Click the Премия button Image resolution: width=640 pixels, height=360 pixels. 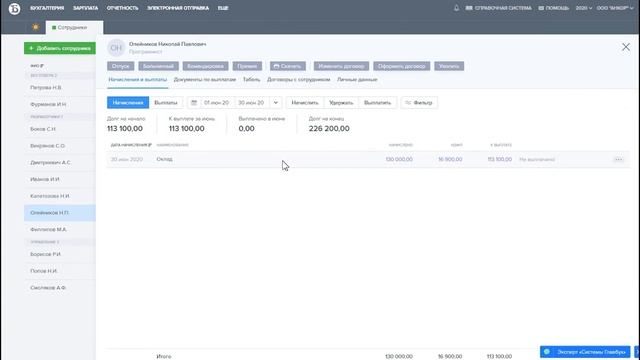[247, 66]
